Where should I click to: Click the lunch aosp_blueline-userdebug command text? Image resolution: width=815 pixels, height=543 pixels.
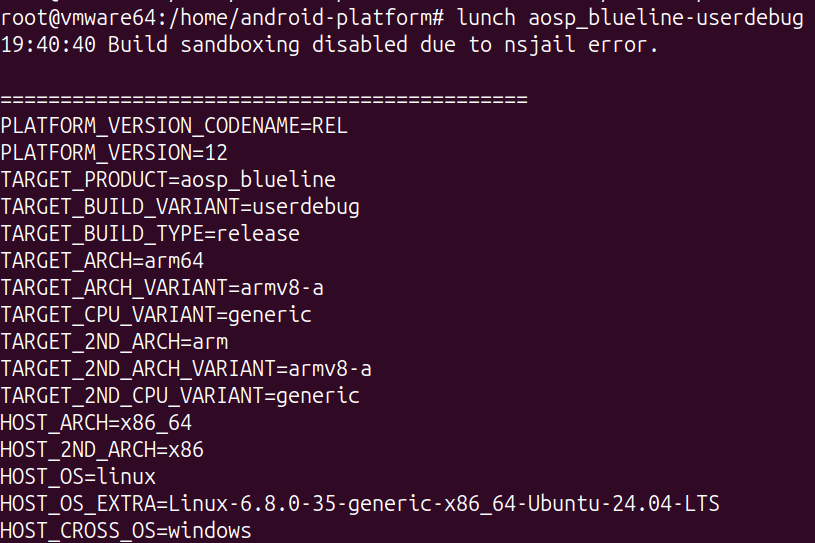click(x=630, y=18)
